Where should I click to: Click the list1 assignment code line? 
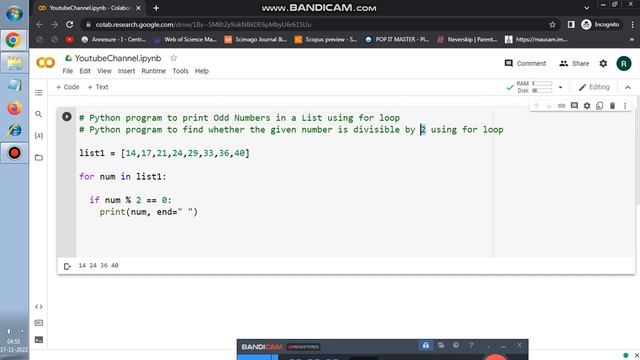[x=164, y=153]
